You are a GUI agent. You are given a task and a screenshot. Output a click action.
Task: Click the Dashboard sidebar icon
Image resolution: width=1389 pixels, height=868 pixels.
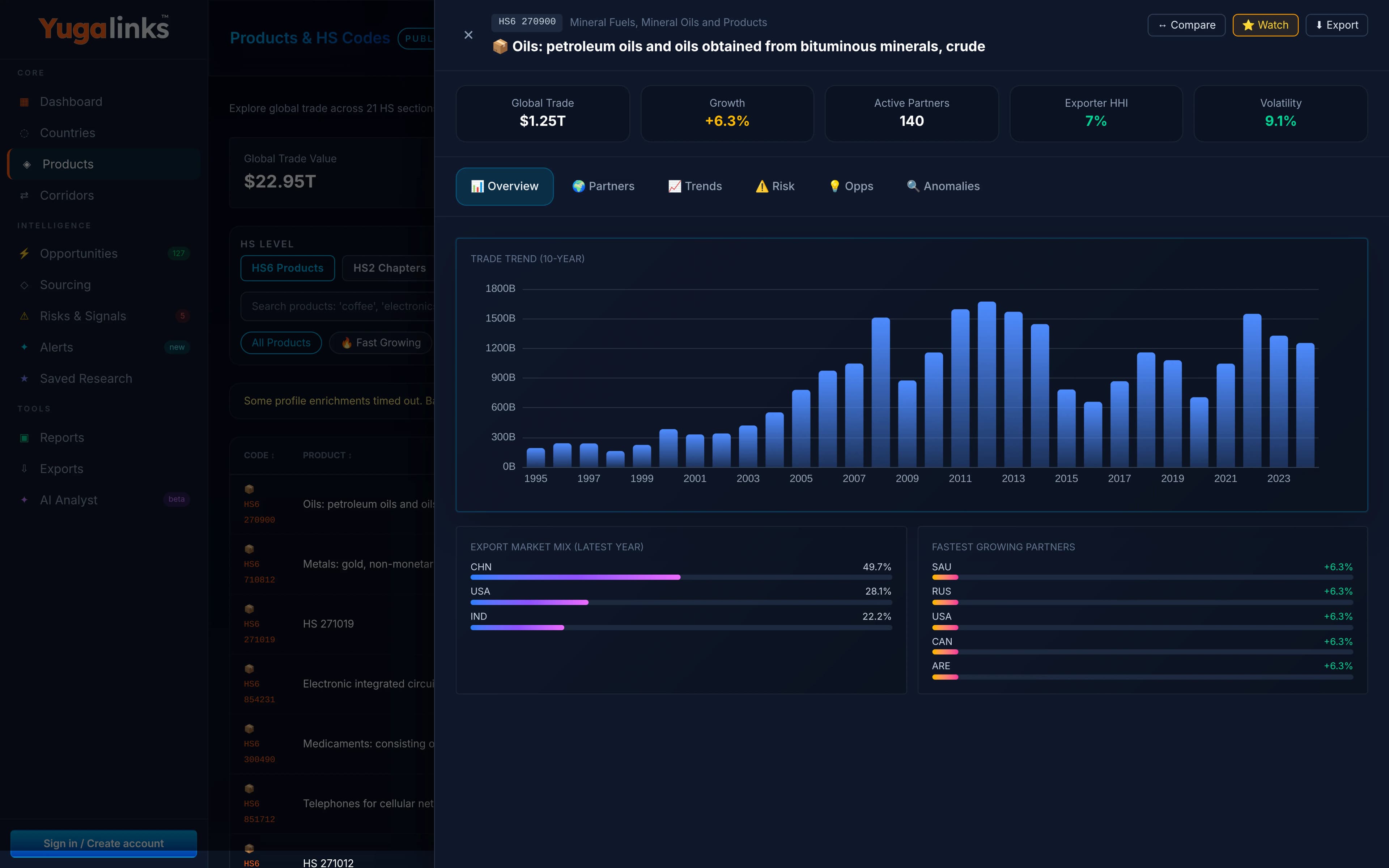tap(24, 102)
